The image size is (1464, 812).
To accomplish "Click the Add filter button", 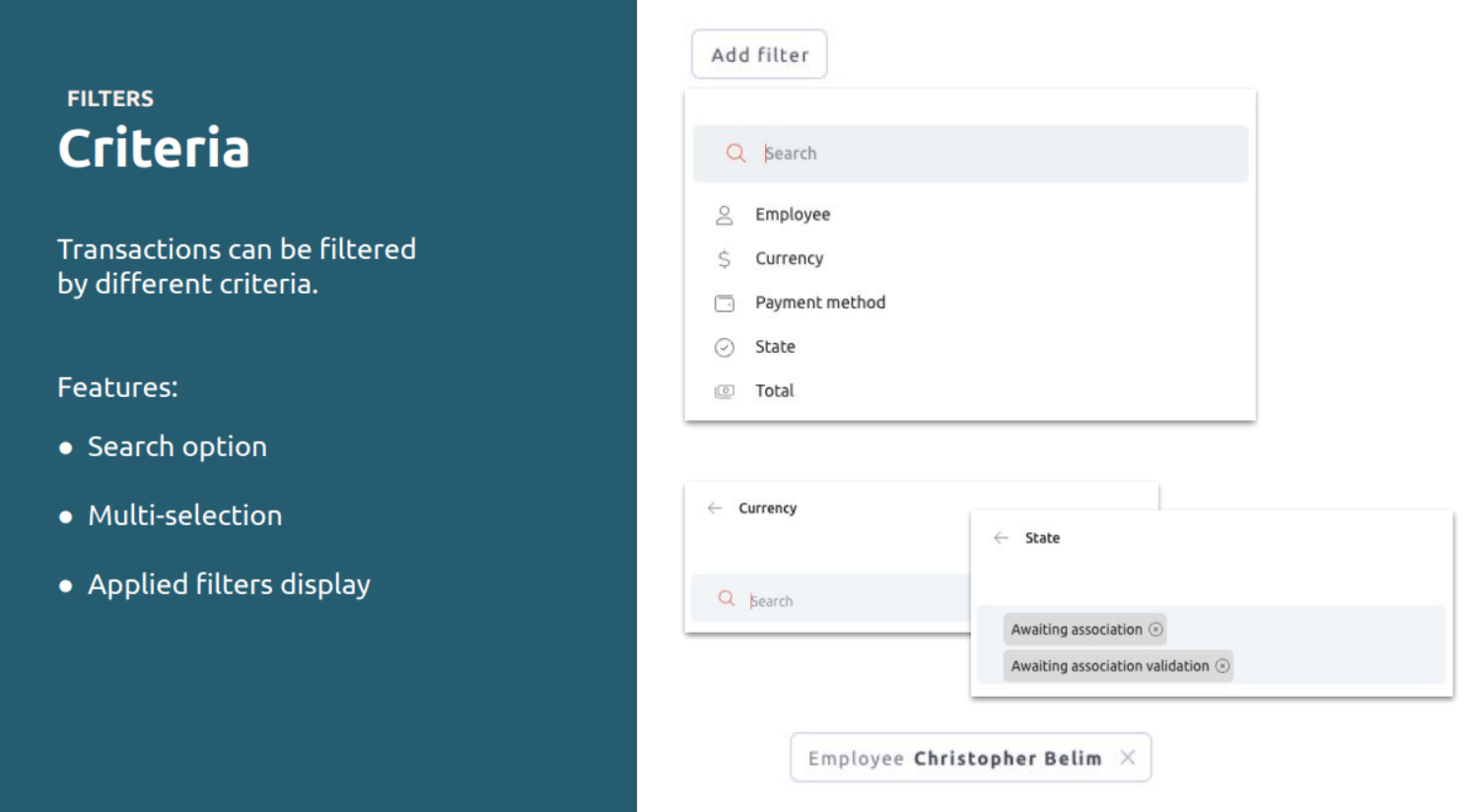I will click(759, 54).
